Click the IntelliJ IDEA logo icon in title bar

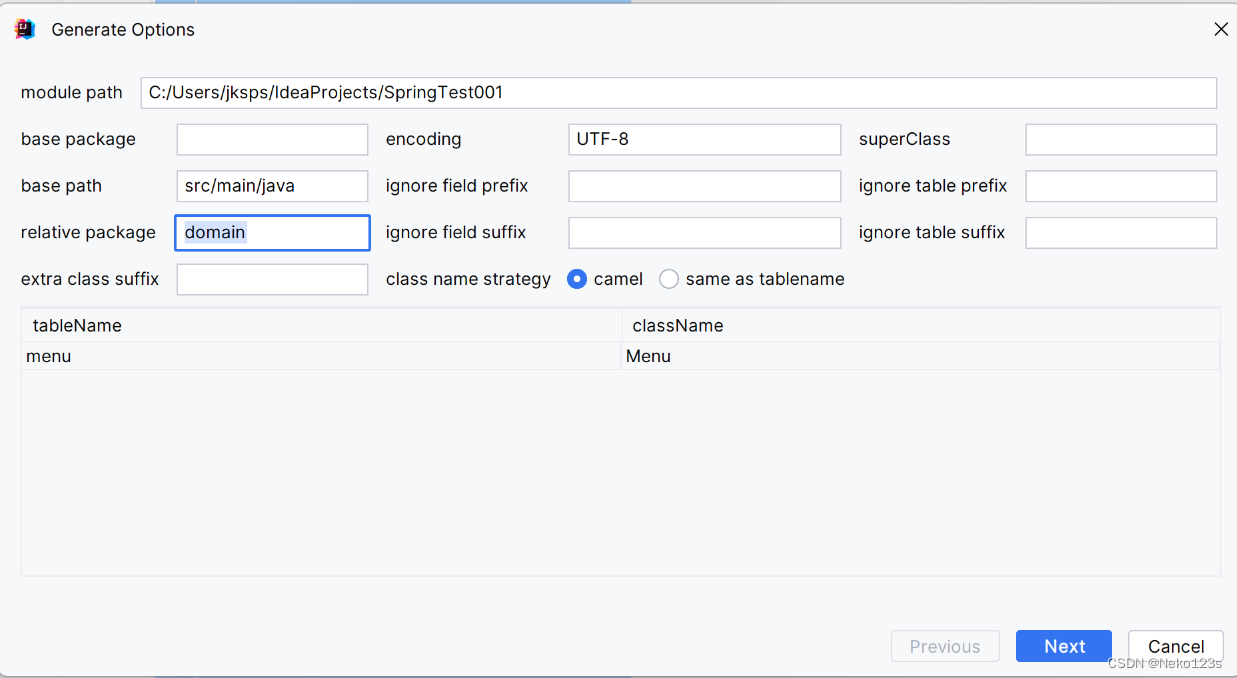25,30
